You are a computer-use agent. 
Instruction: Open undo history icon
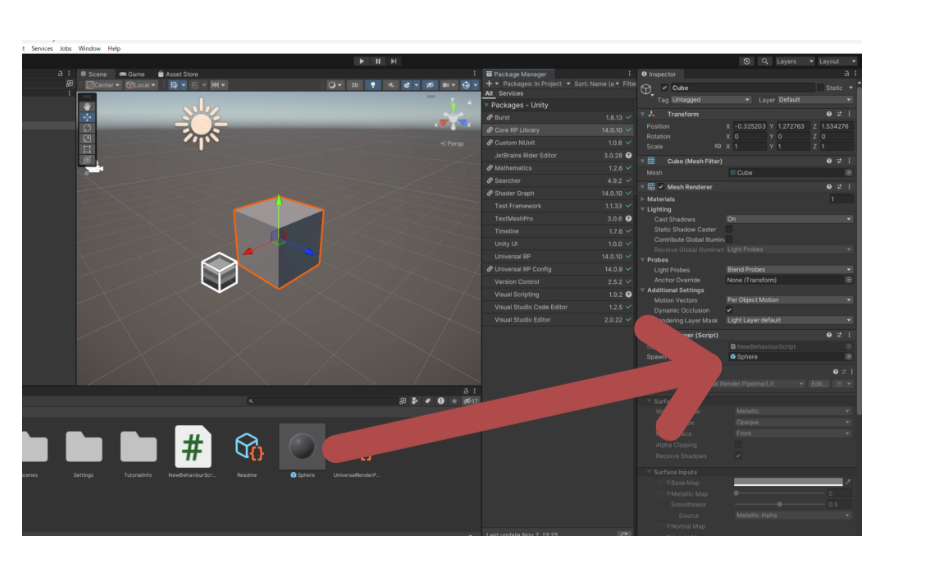[x=747, y=61]
